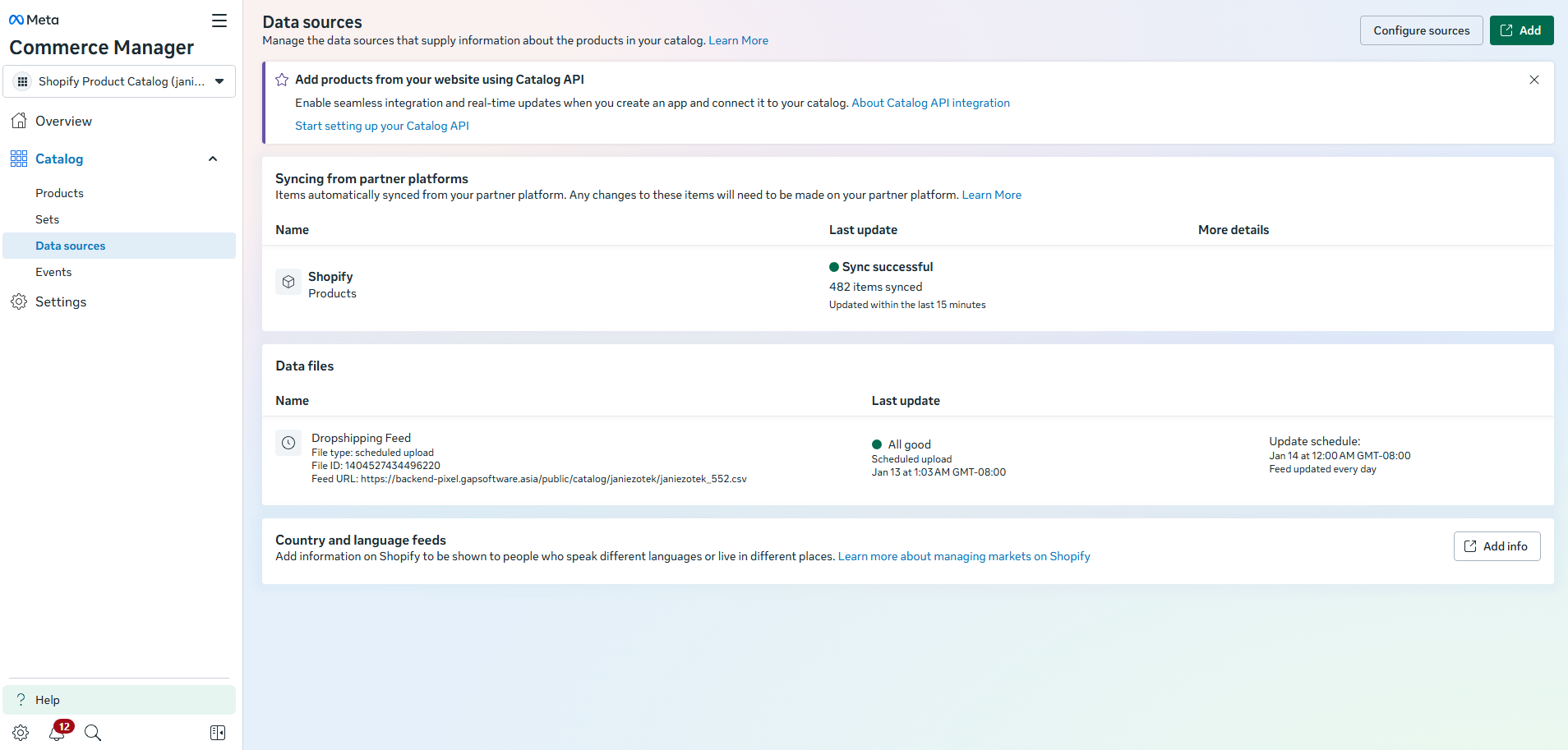Open the Products sidebar item
The image size is (1568, 750).
(59, 193)
